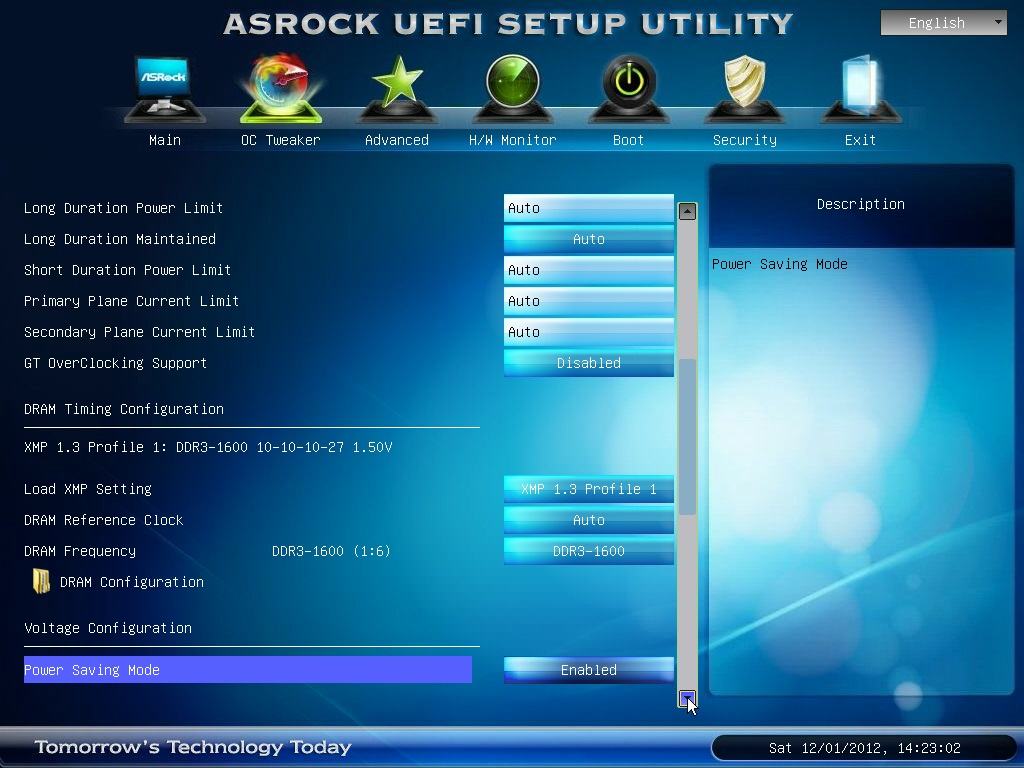The image size is (1024, 768).
Task: Toggle the Power Saving Mode Enabled option
Action: click(x=588, y=670)
